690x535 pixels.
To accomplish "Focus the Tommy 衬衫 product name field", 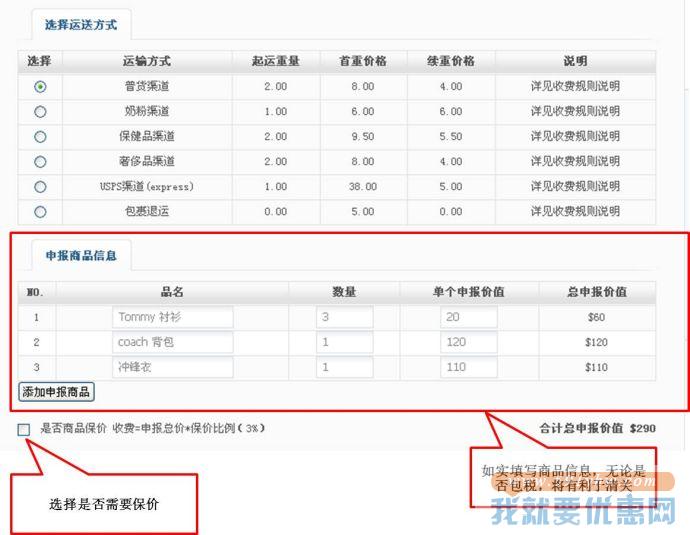I will (172, 317).
